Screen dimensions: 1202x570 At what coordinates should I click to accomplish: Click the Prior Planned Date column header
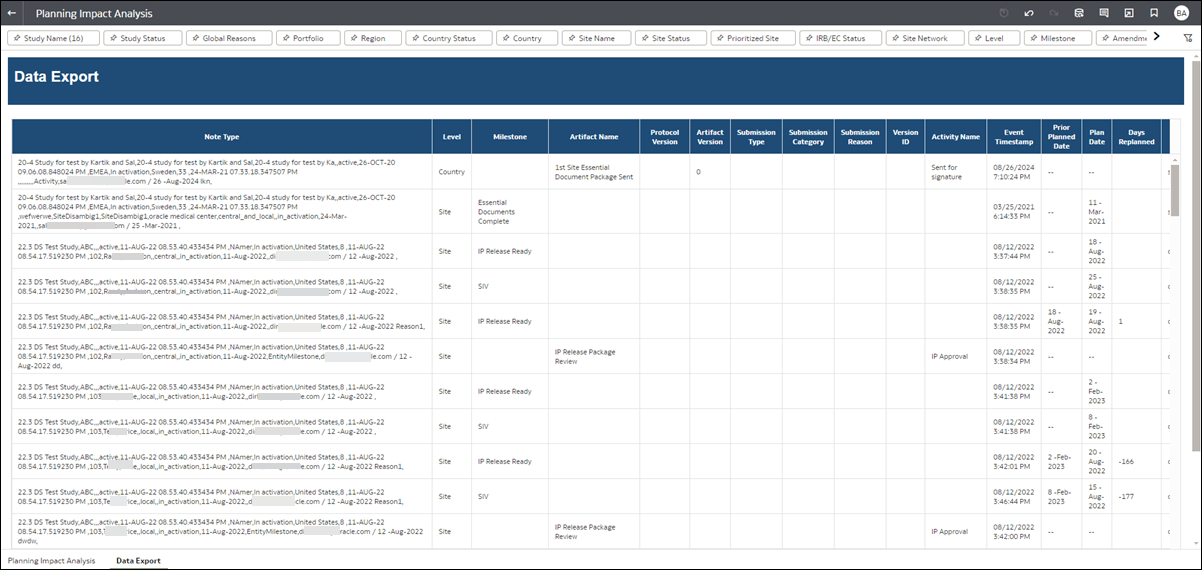(x=1061, y=137)
